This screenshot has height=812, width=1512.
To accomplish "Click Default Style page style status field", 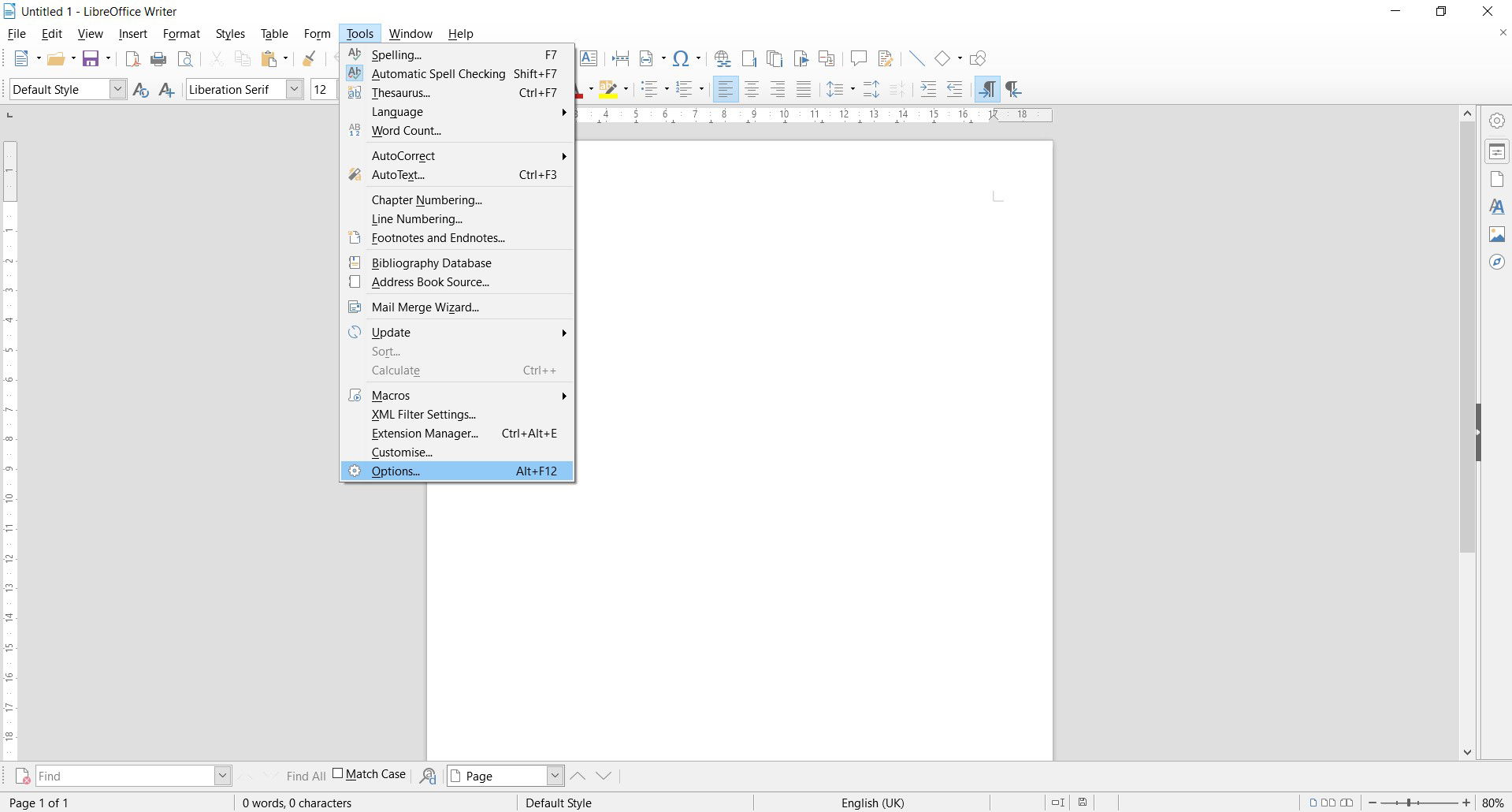I will coord(558,803).
